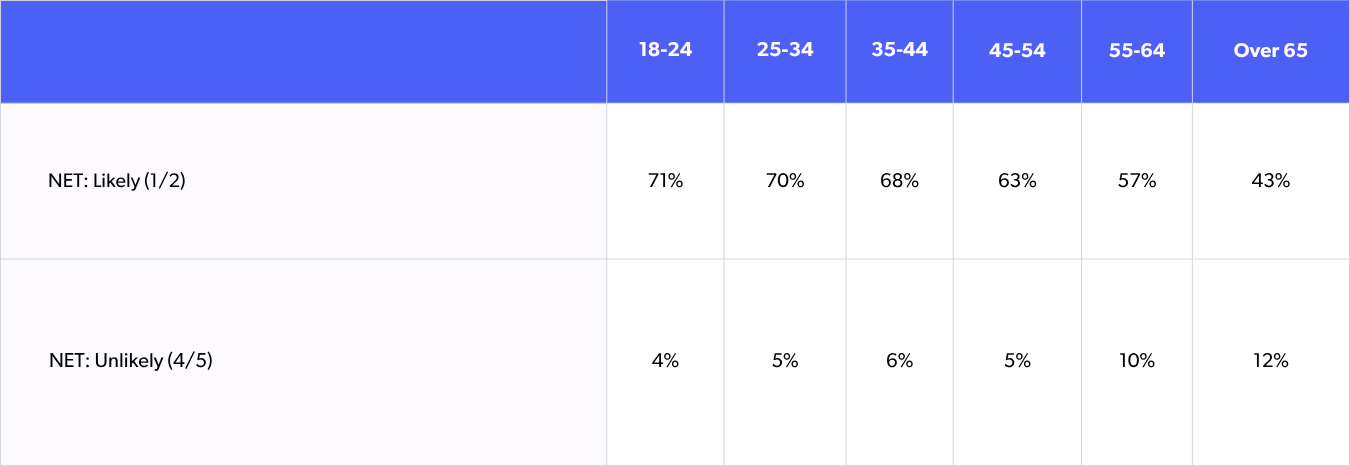Image resolution: width=1350 pixels, height=466 pixels.
Task: Click the 6% cell under 35-44
Action: (x=899, y=361)
